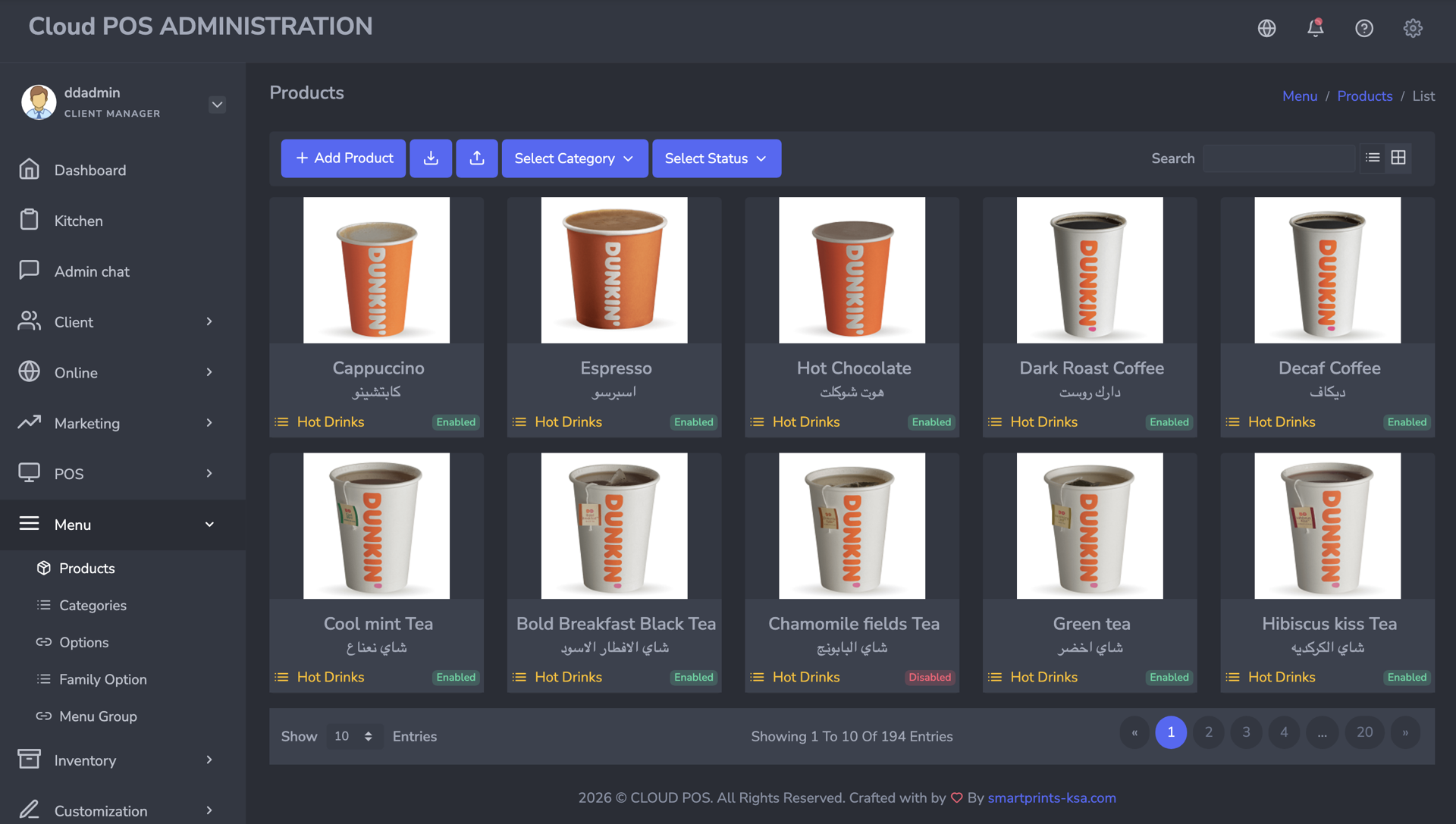Expand the Marketing submenu chevron
1456x824 pixels.
point(209,423)
